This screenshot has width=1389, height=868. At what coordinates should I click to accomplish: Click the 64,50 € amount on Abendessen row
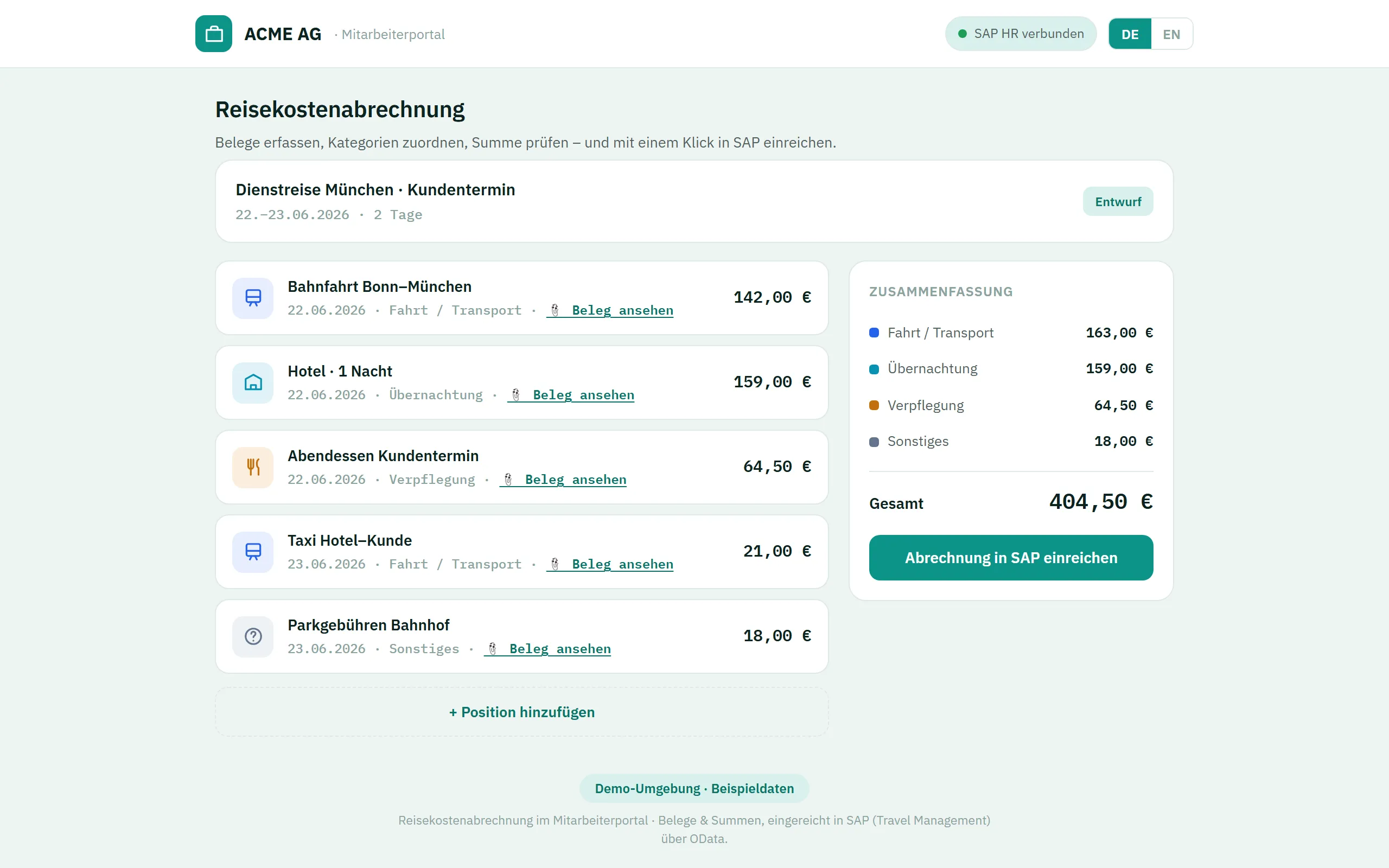[x=776, y=467]
